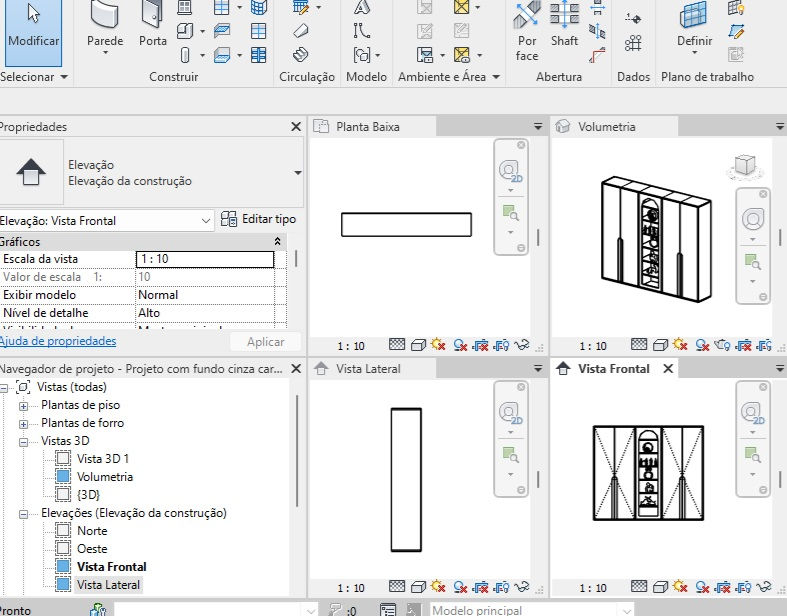Expand Plantas de piso tree node
The image size is (787, 616).
click(24, 406)
